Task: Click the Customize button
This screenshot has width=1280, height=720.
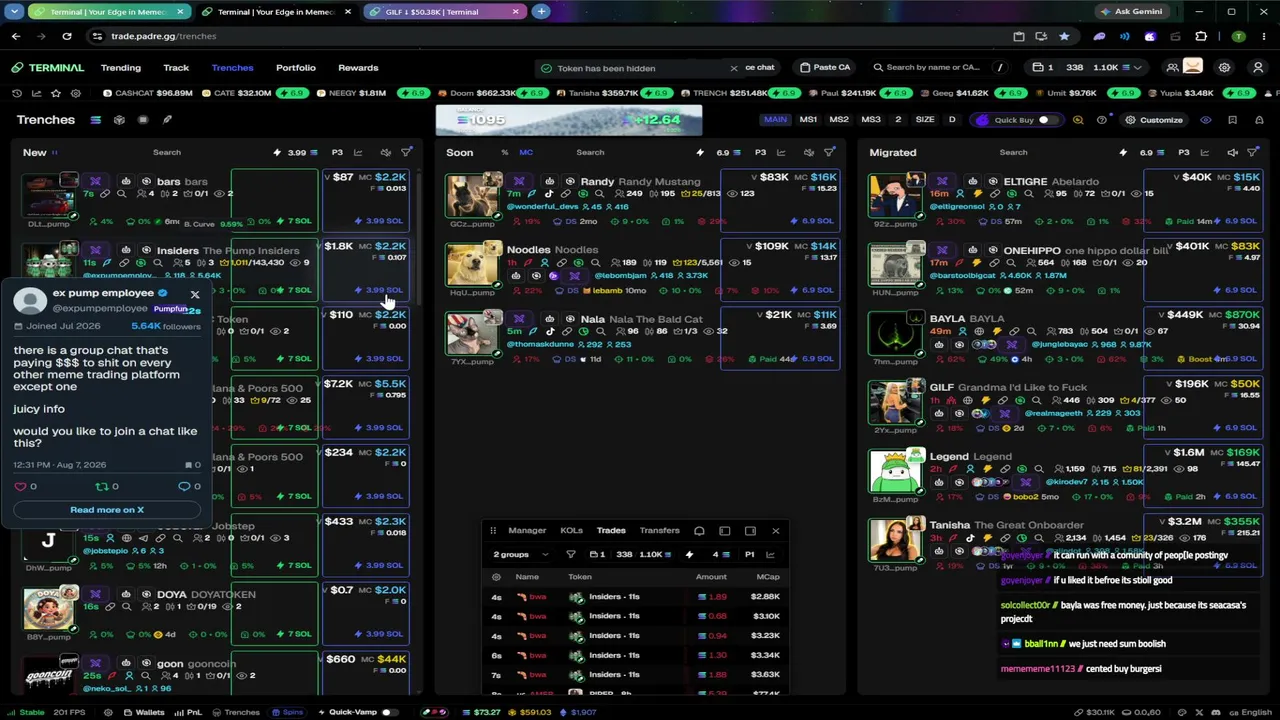Action: coord(1154,120)
